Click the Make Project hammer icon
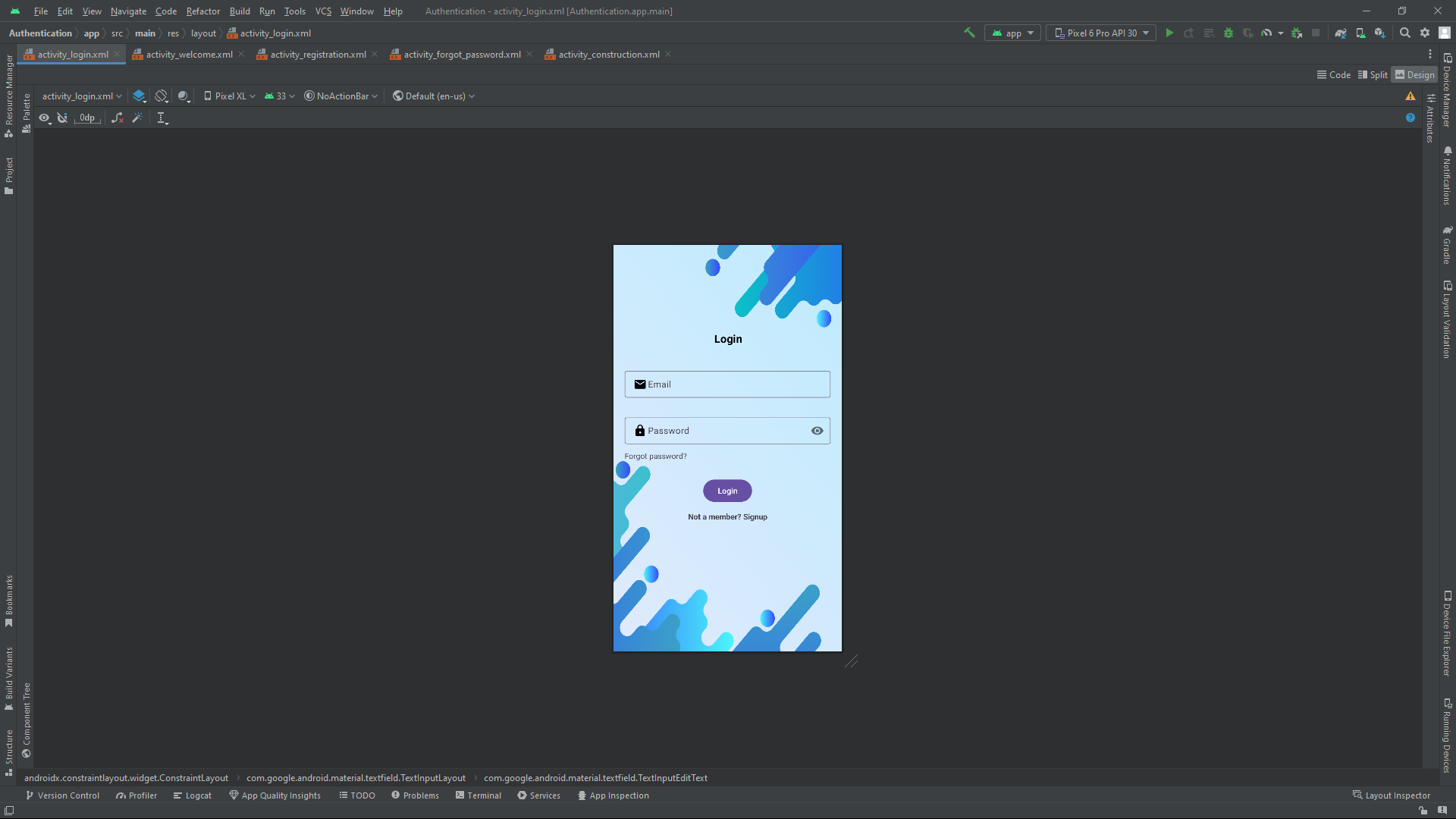The image size is (1456, 819). click(x=969, y=33)
